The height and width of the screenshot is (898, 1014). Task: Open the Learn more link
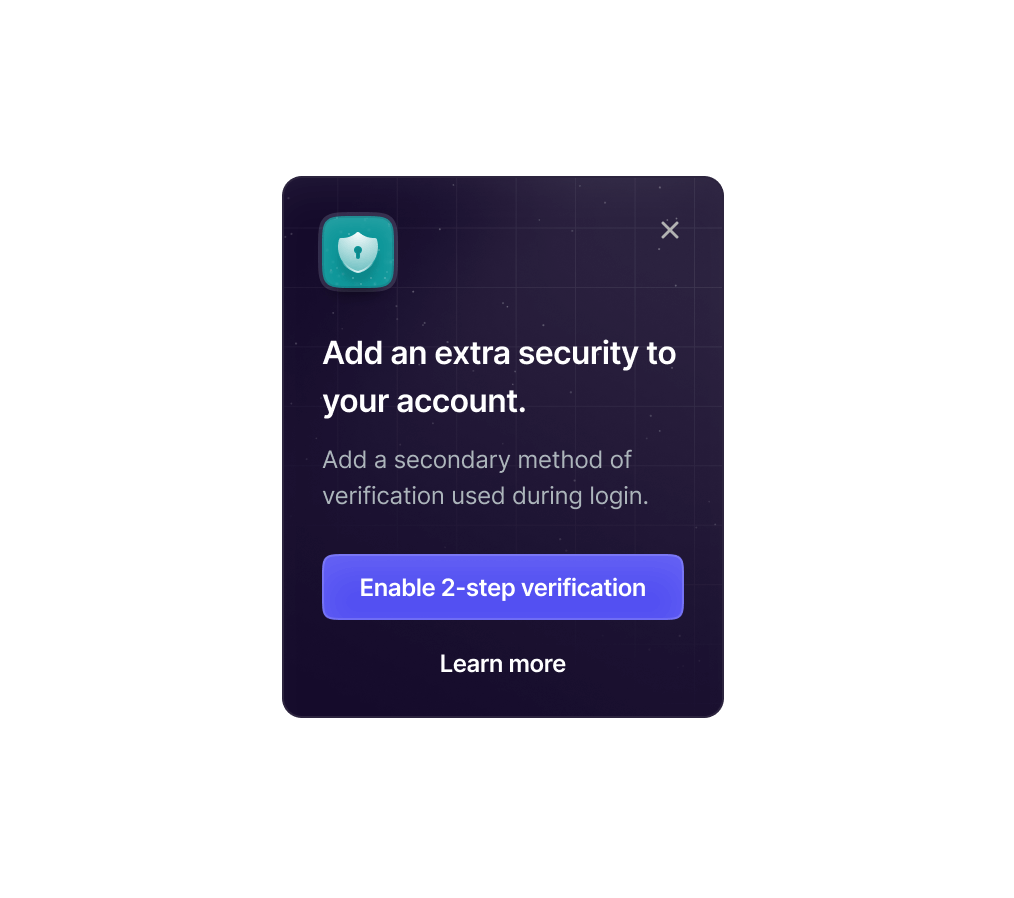(x=502, y=664)
